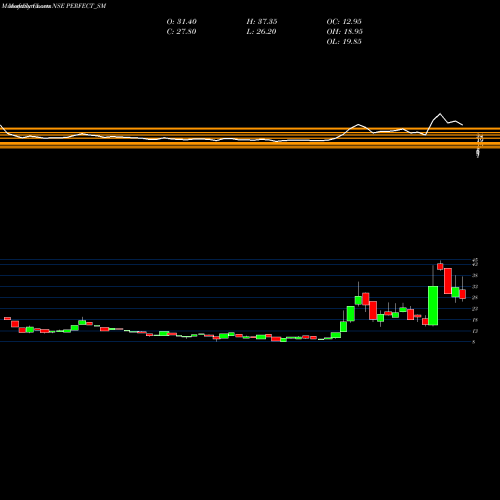This screenshot has height=500, width=500.
Task: Click the 'NSE PERFECT_SM' symbol title
Action: coord(79,6)
